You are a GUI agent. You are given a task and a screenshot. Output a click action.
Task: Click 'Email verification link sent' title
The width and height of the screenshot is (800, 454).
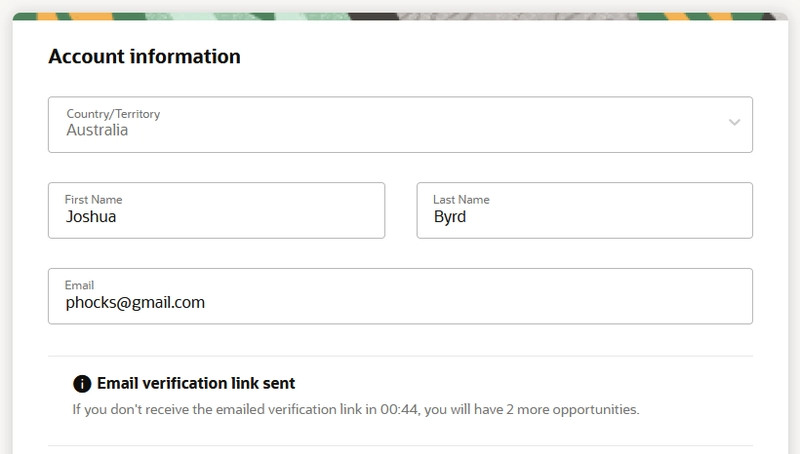[195, 384]
